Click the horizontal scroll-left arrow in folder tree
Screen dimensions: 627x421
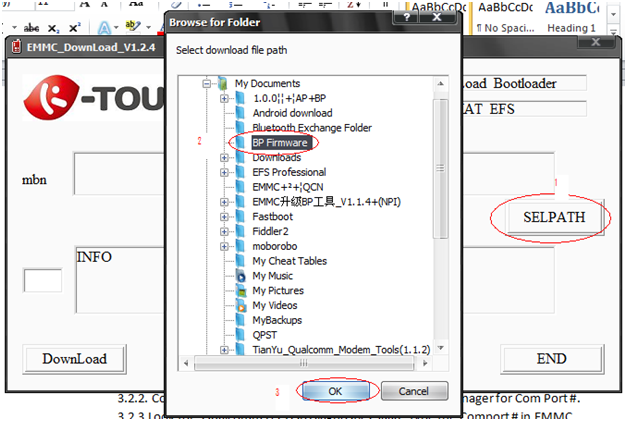[186, 363]
